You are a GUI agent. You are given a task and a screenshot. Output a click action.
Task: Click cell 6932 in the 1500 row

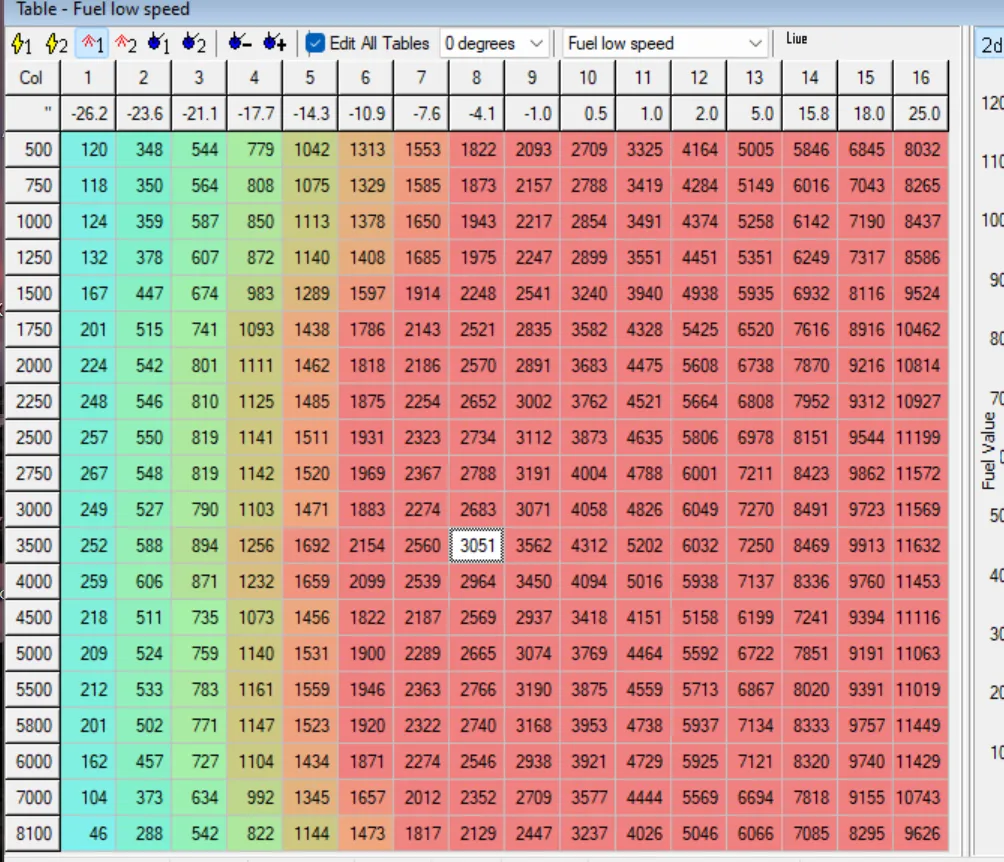coord(810,293)
